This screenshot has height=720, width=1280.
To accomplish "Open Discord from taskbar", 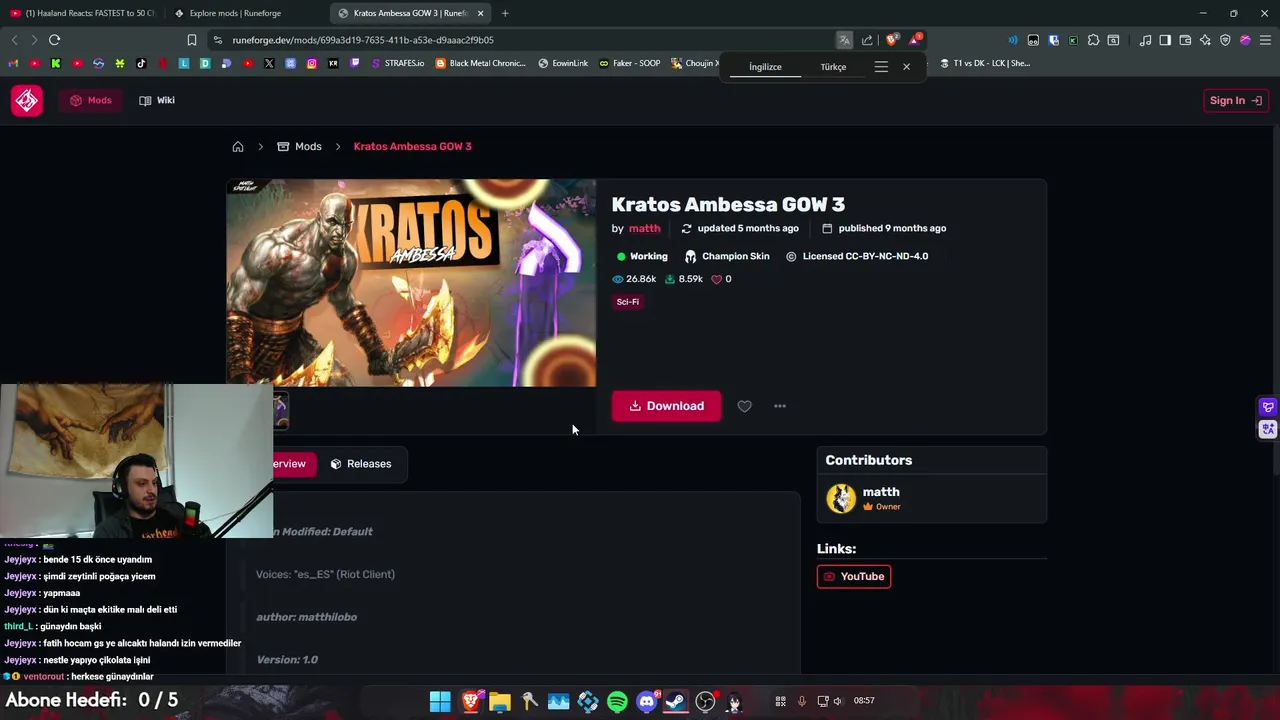I will pos(647,702).
